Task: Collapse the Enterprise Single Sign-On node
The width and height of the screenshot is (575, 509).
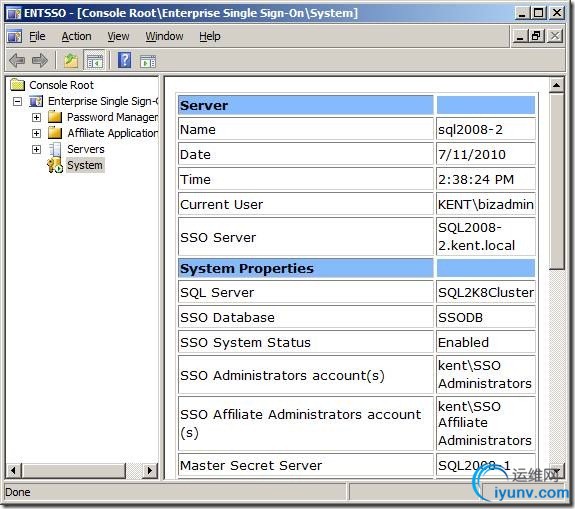Action: click(17, 101)
